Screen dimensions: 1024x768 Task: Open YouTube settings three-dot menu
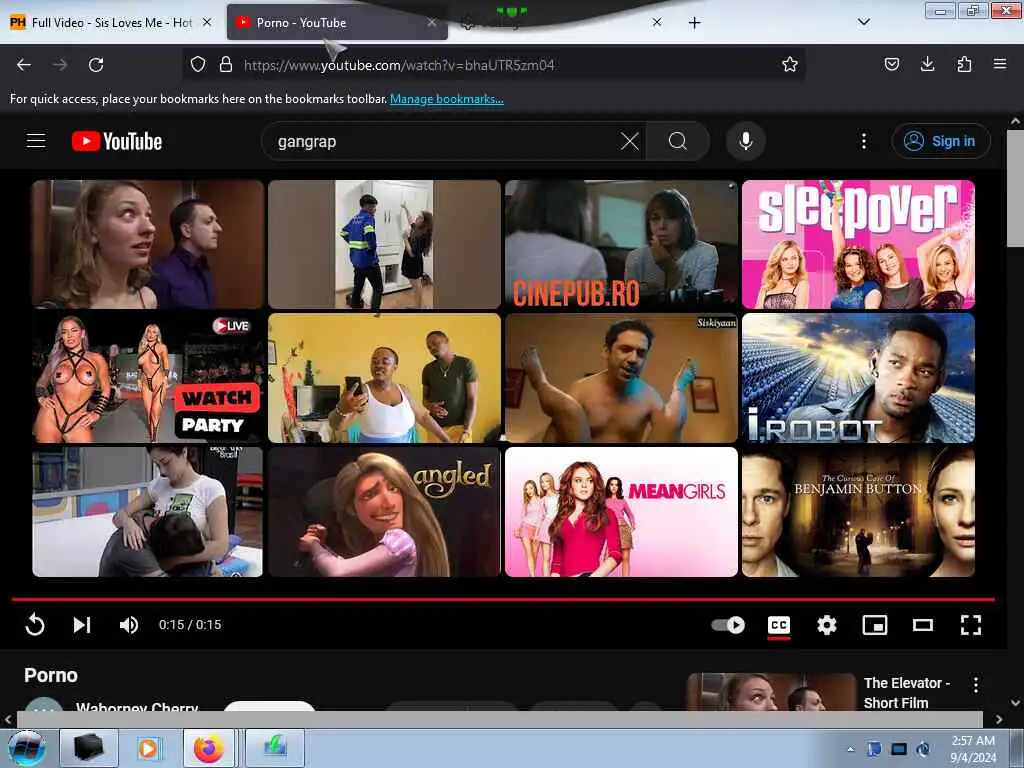[x=863, y=141]
